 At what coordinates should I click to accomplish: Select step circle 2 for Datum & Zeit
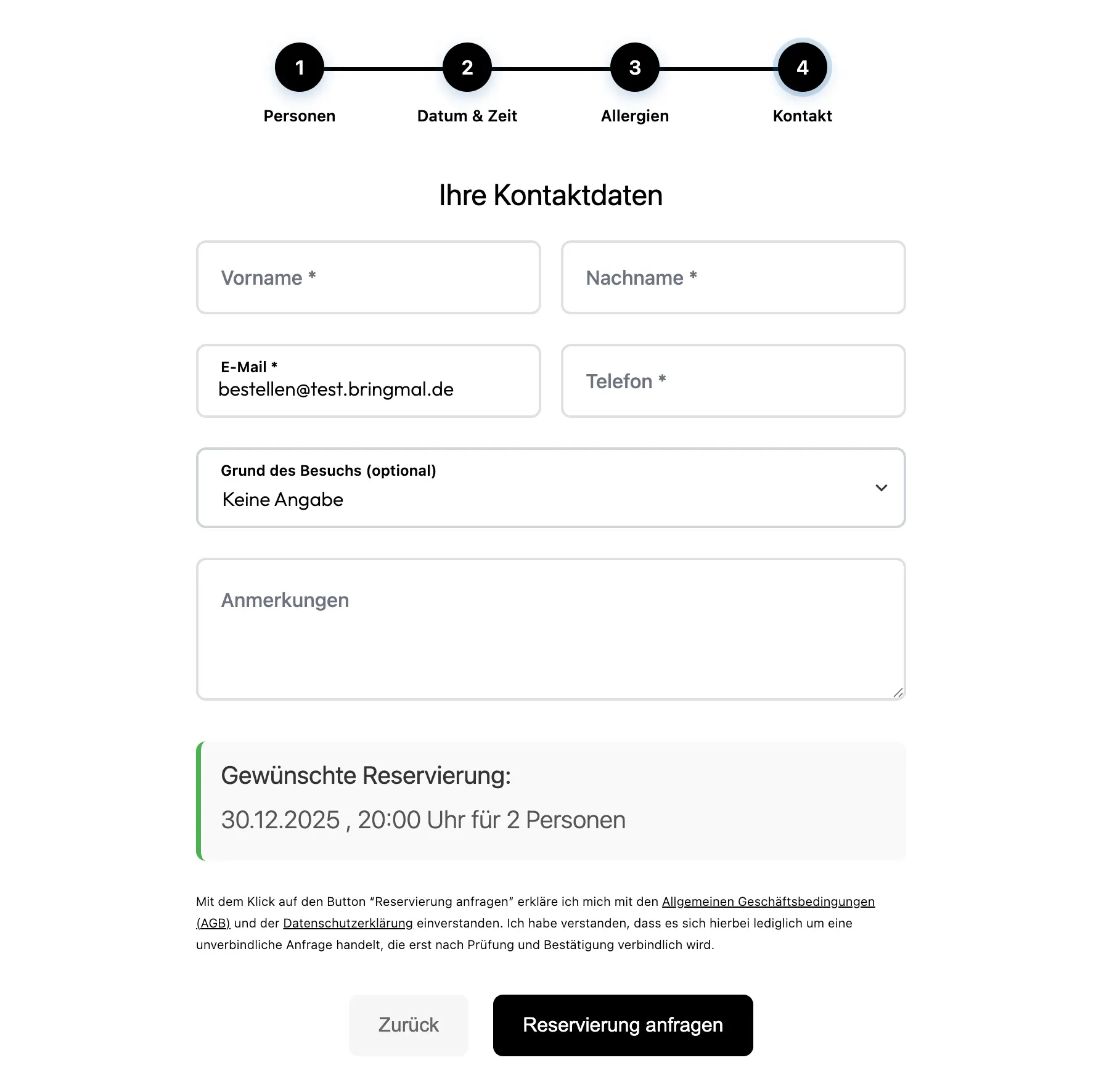coord(467,68)
